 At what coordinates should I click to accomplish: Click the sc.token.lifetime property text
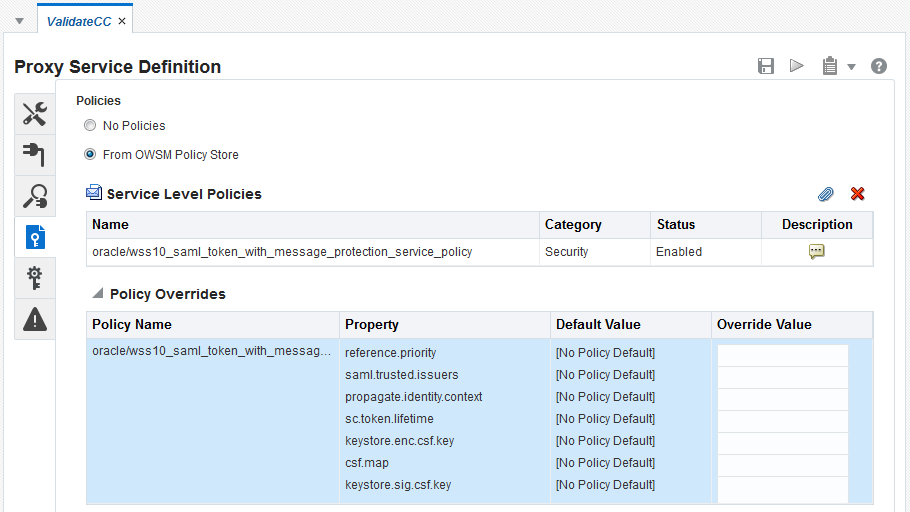point(389,419)
